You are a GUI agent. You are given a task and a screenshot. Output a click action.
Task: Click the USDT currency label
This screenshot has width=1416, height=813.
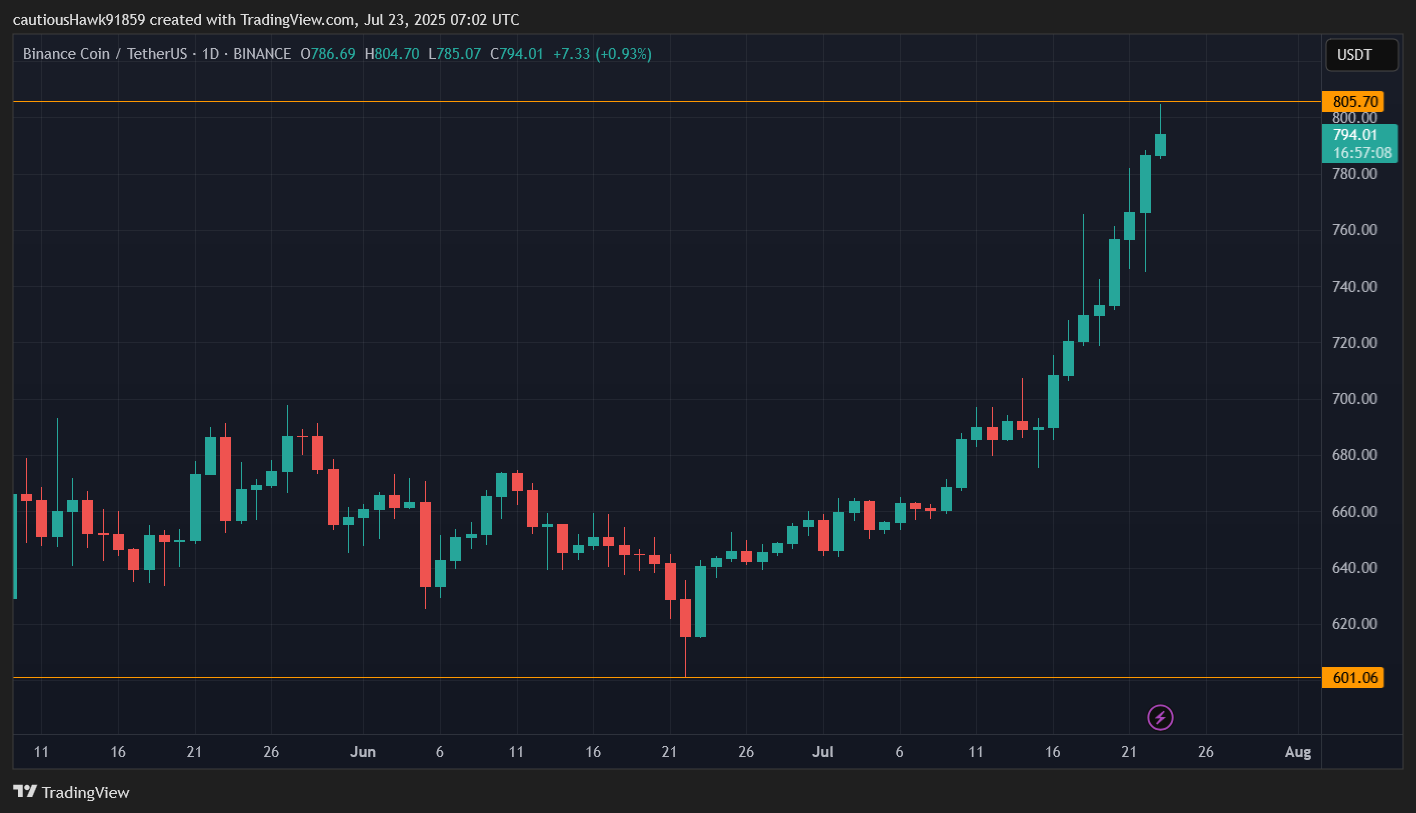point(1360,55)
